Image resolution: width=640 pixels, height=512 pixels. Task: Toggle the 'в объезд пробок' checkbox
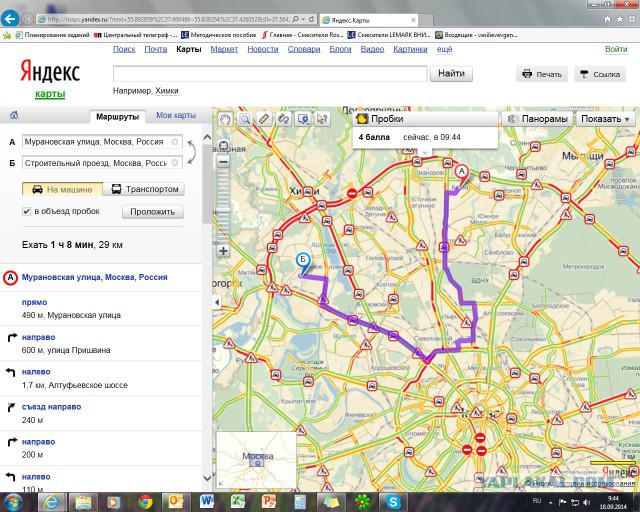coord(27,211)
